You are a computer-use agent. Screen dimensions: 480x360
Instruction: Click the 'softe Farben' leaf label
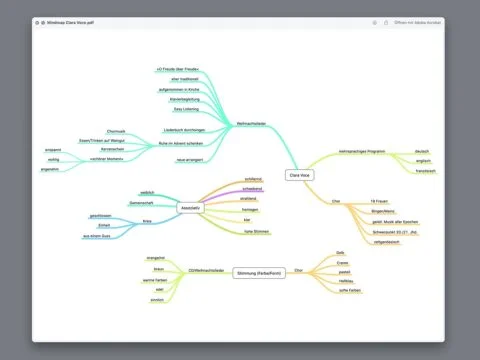350,290
